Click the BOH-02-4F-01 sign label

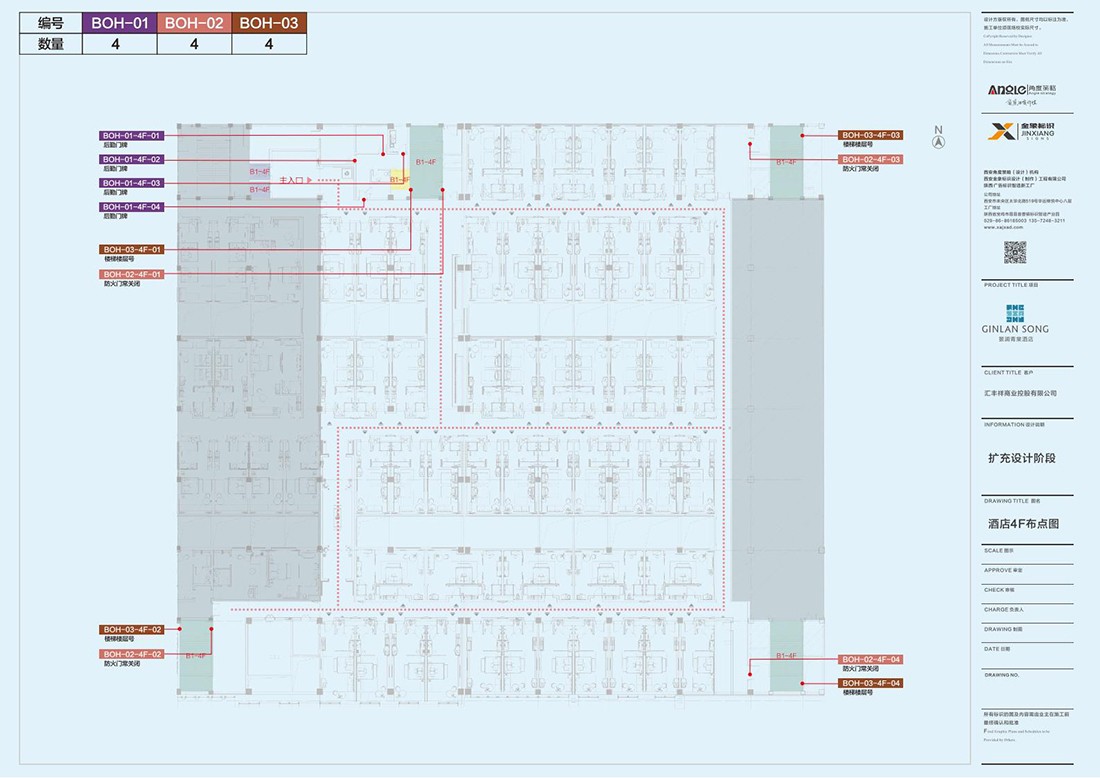[x=131, y=274]
